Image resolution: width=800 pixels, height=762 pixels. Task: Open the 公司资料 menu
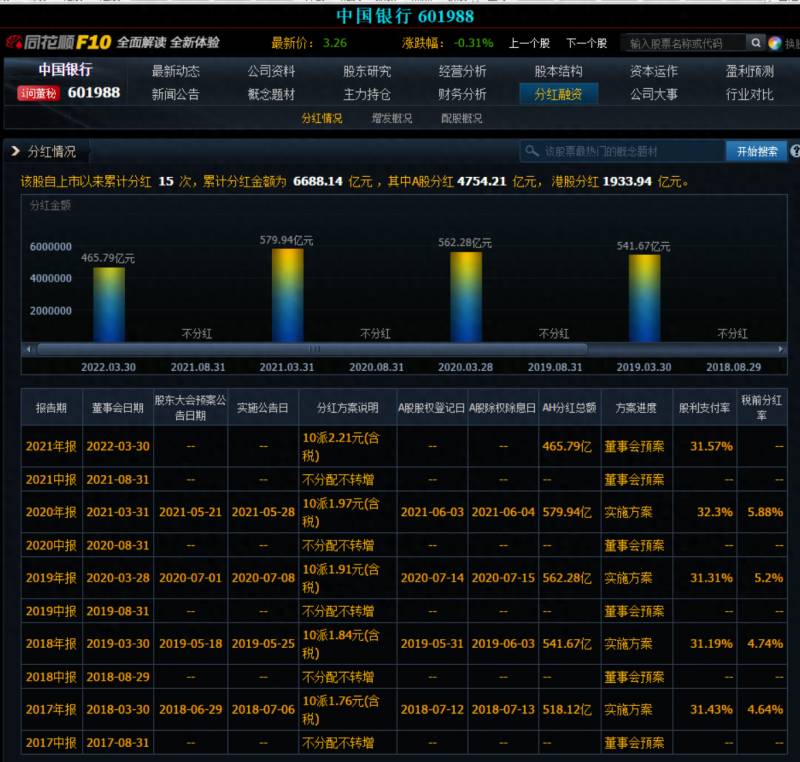pyautogui.click(x=271, y=71)
